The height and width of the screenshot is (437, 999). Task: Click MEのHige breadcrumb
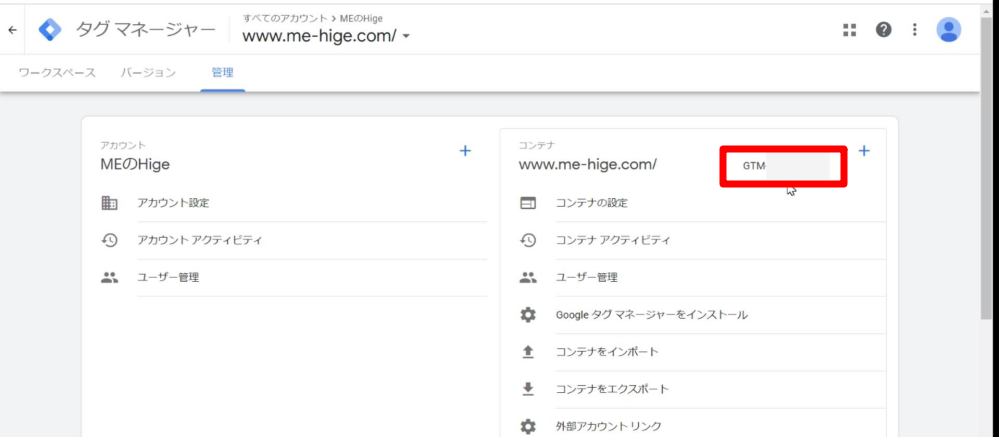click(361, 18)
